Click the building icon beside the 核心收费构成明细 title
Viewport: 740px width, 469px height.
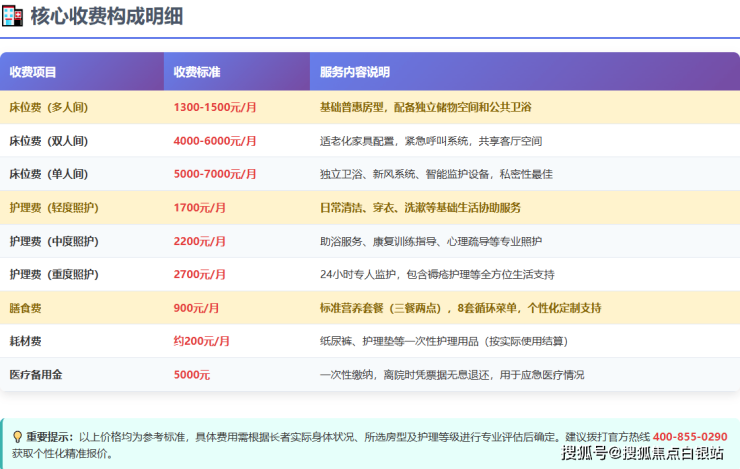pos(13,16)
